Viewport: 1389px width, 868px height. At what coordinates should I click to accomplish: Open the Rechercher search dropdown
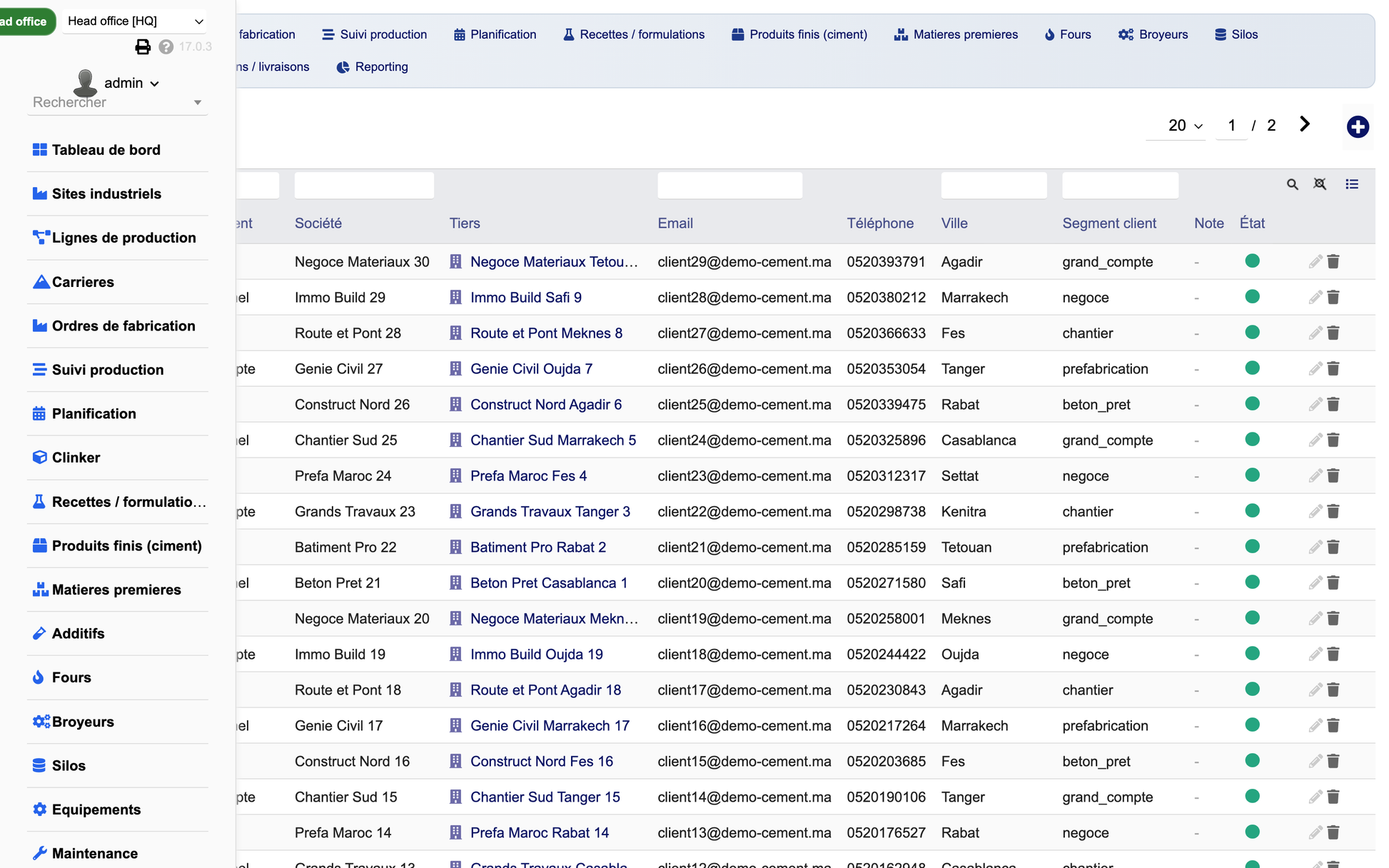tap(118, 103)
